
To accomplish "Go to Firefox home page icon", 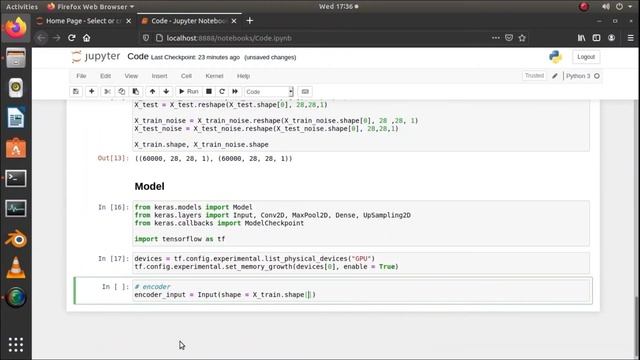I will [87, 38].
